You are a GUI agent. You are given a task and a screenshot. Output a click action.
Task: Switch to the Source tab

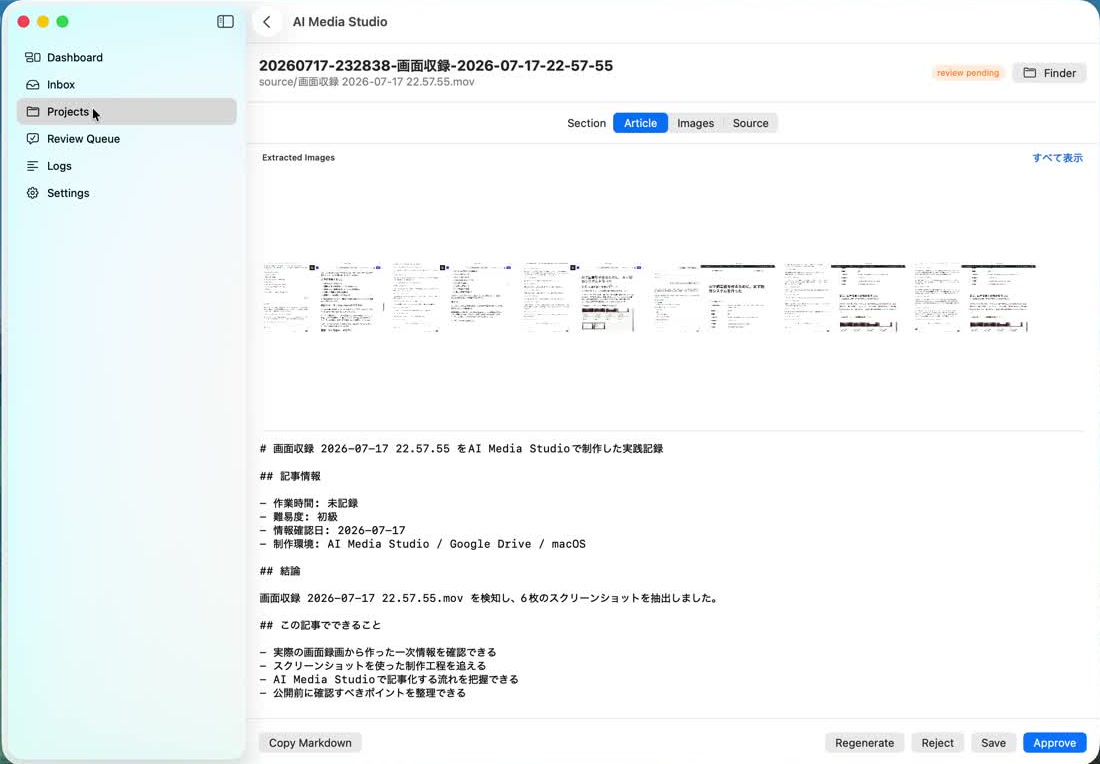coord(751,123)
